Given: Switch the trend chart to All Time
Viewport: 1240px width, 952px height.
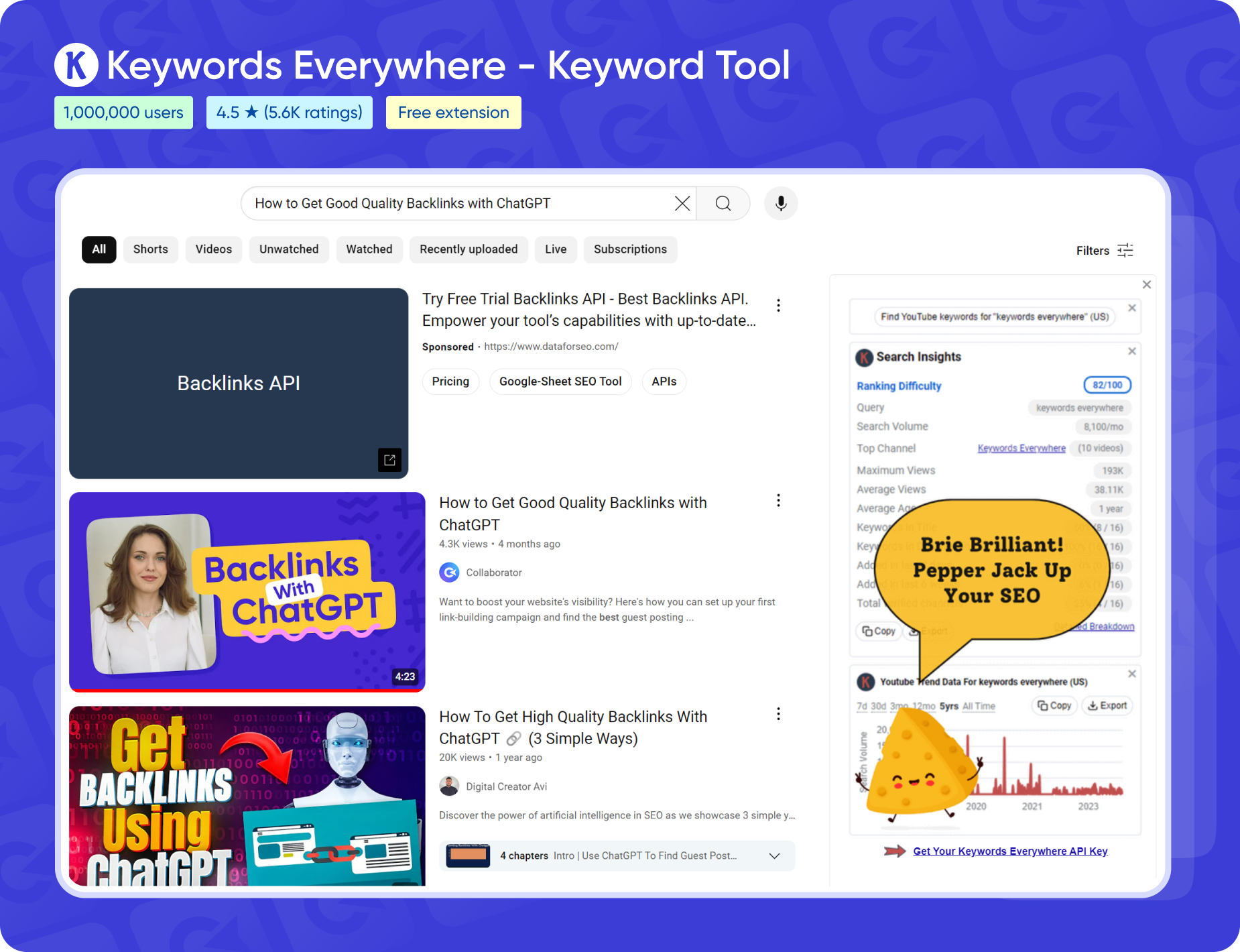Looking at the screenshot, I should 979,706.
